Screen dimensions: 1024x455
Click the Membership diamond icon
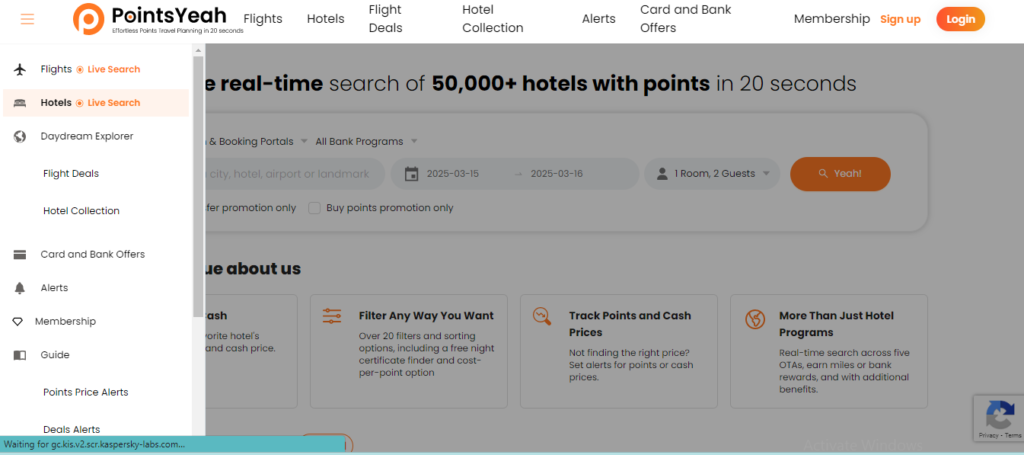(18, 322)
